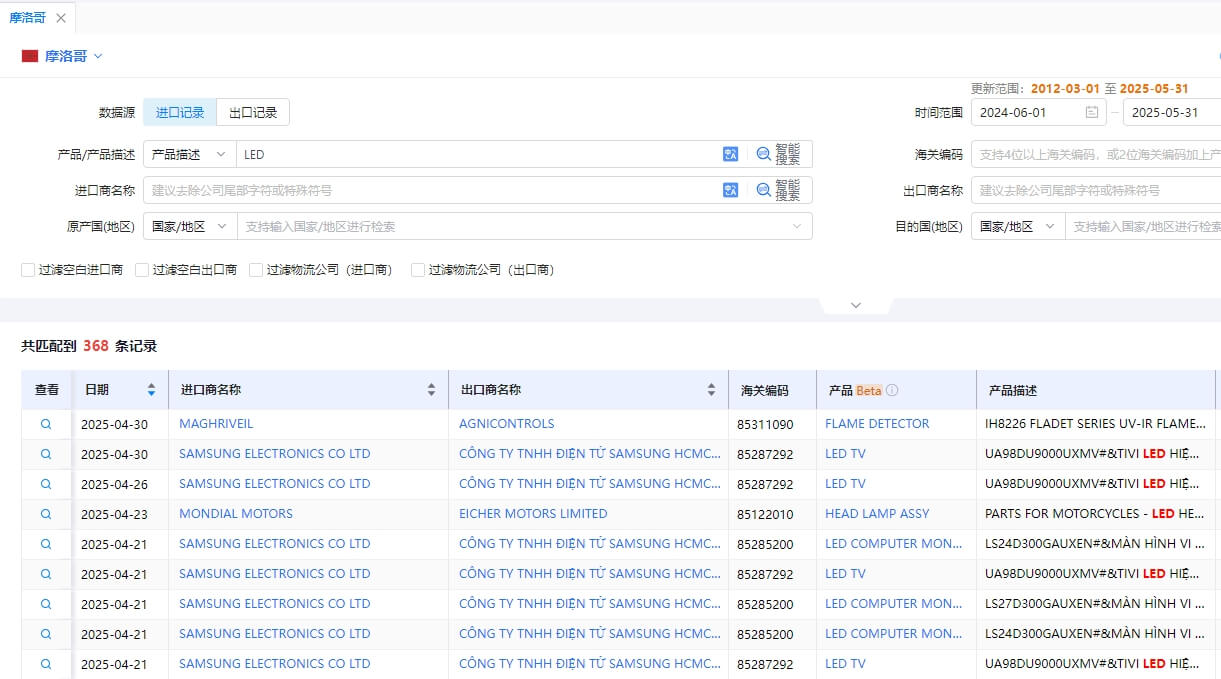View details of LS27D300GAUXEN record row
The width and height of the screenshot is (1221, 679).
point(46,604)
